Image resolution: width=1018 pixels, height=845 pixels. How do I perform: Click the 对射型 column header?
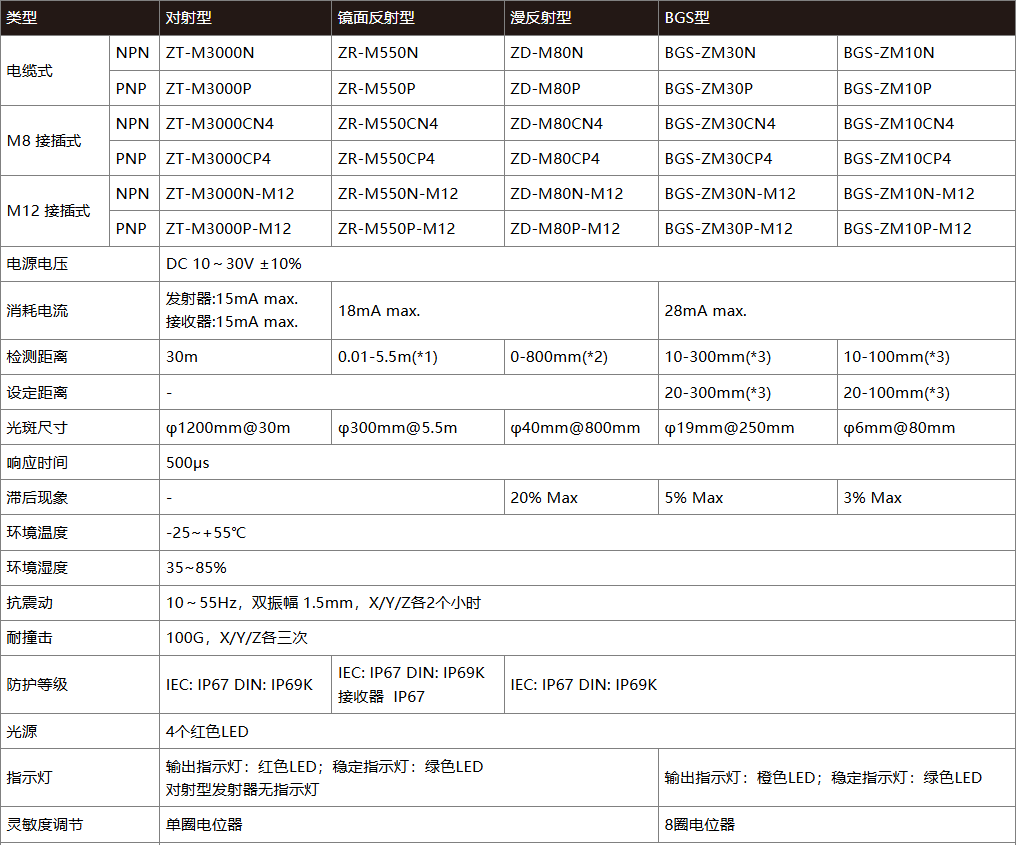[189, 18]
